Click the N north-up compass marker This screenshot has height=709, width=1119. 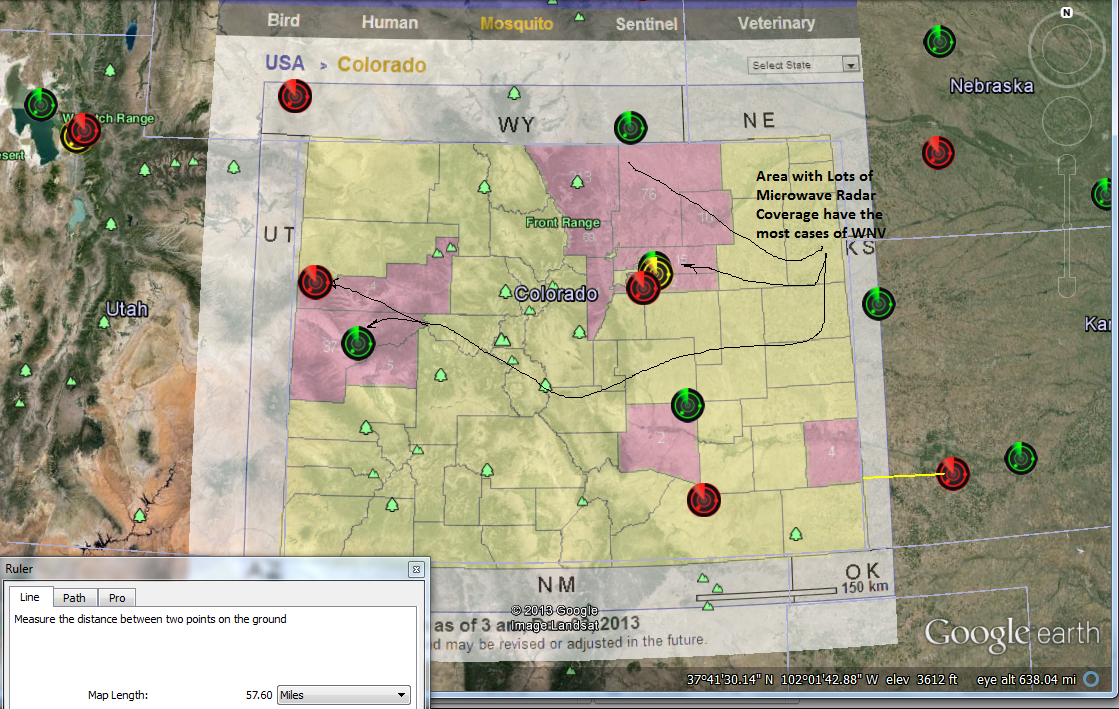[1067, 13]
